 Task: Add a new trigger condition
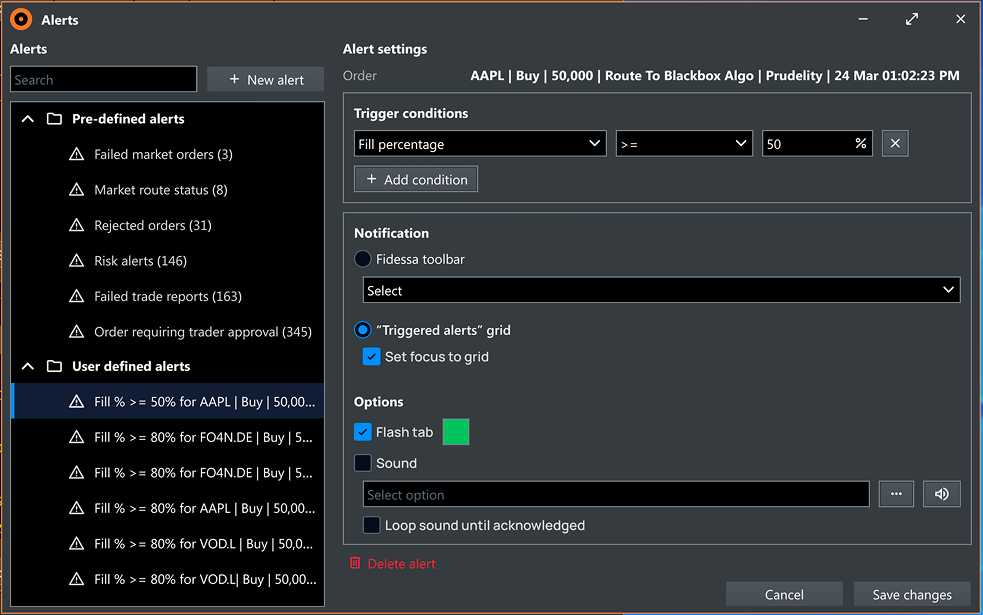click(415, 178)
